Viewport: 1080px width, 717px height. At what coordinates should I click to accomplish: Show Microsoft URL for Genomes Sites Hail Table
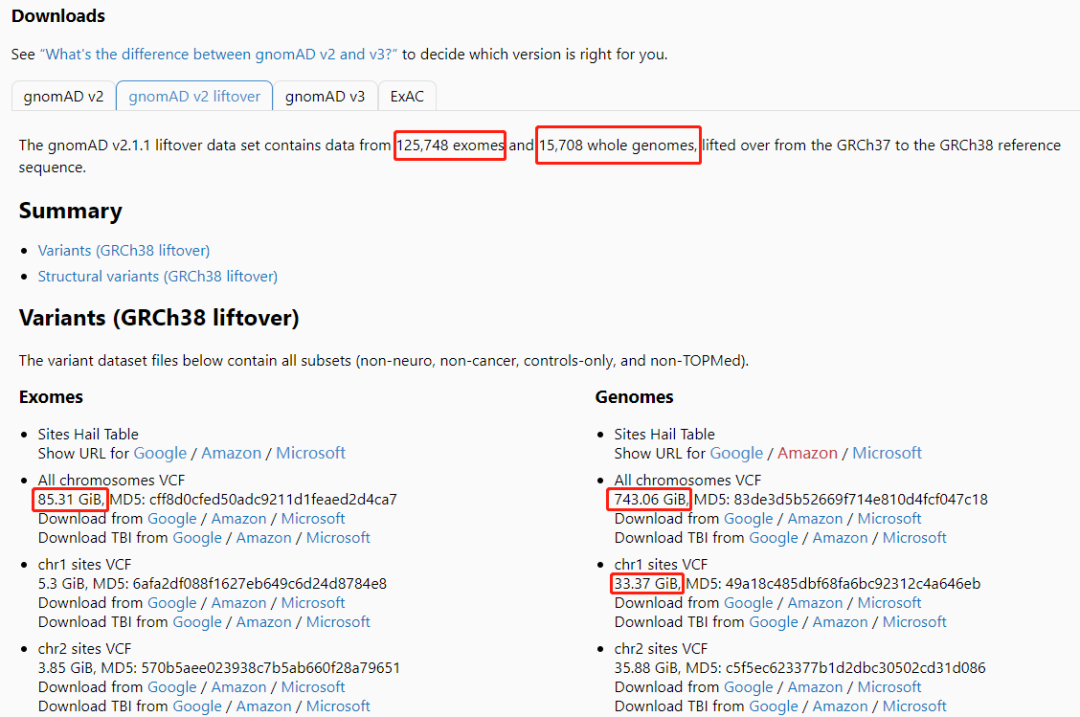887,453
